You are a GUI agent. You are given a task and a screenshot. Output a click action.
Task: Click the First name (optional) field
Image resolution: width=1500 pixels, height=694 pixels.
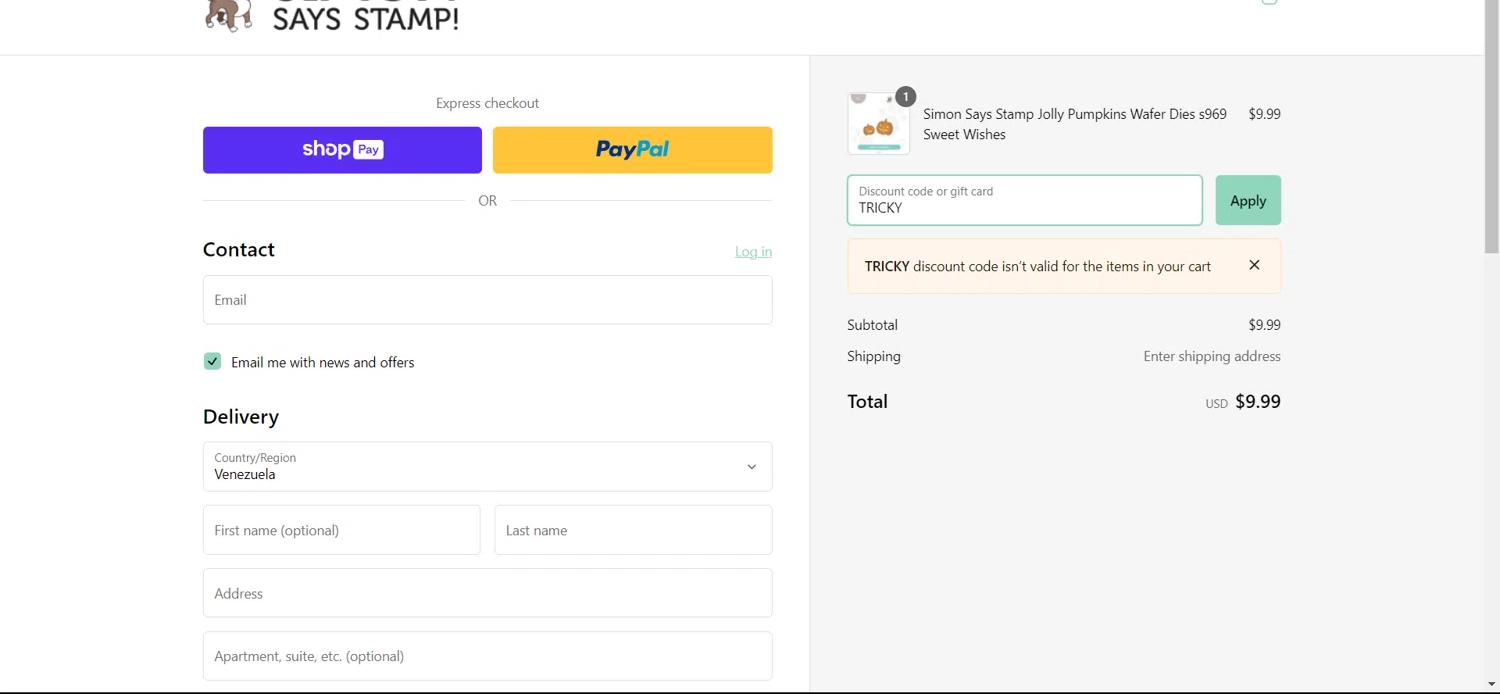click(342, 530)
